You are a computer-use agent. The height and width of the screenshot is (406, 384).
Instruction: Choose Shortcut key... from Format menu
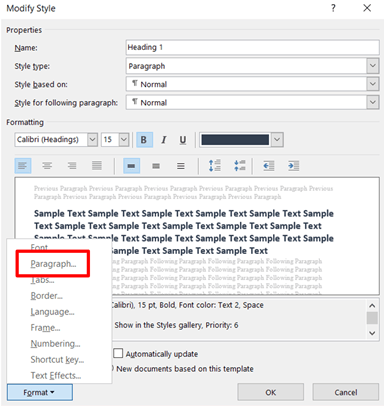pyautogui.click(x=57, y=360)
